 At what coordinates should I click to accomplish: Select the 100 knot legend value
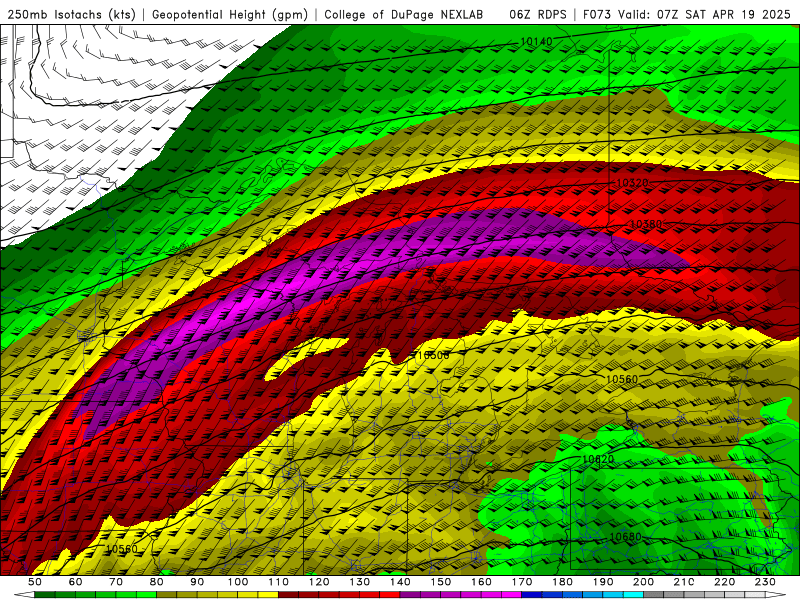point(237,582)
